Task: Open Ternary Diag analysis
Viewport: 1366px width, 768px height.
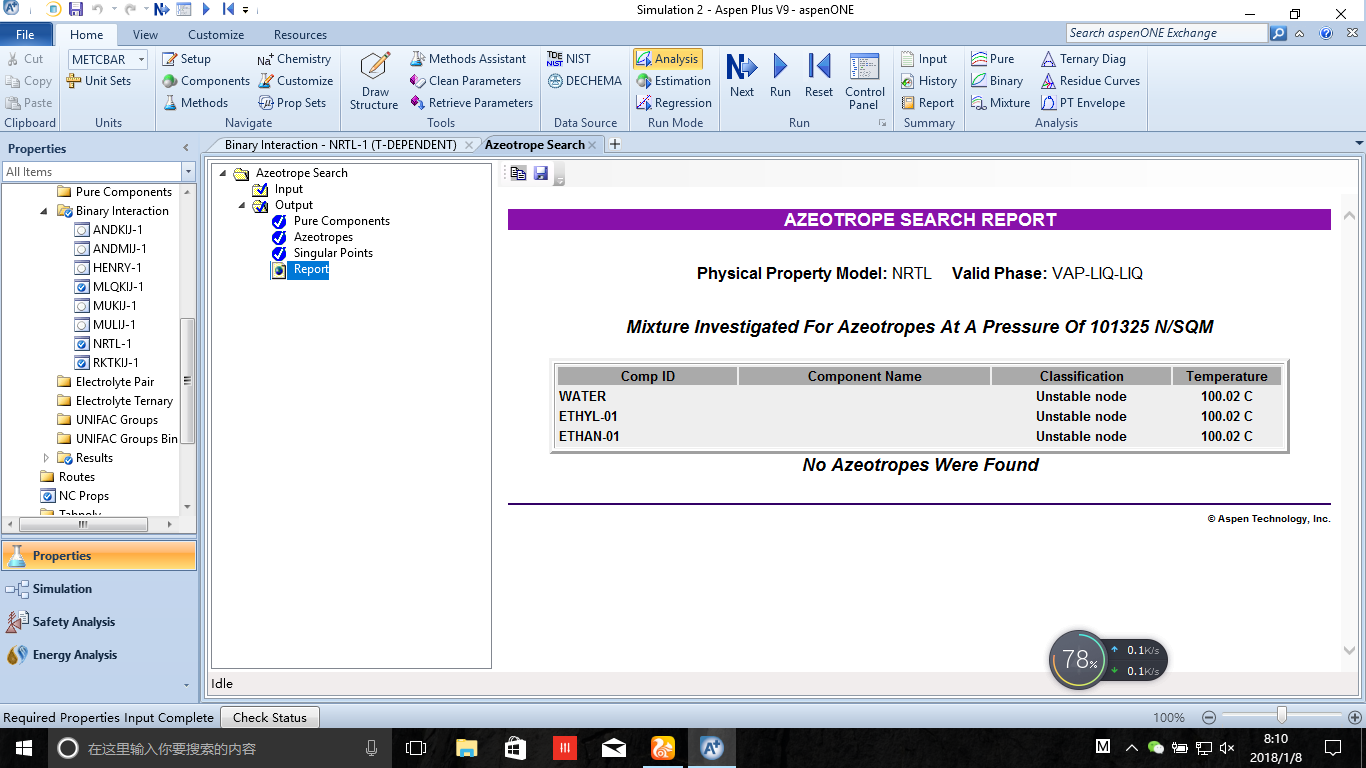Action: click(x=1083, y=59)
